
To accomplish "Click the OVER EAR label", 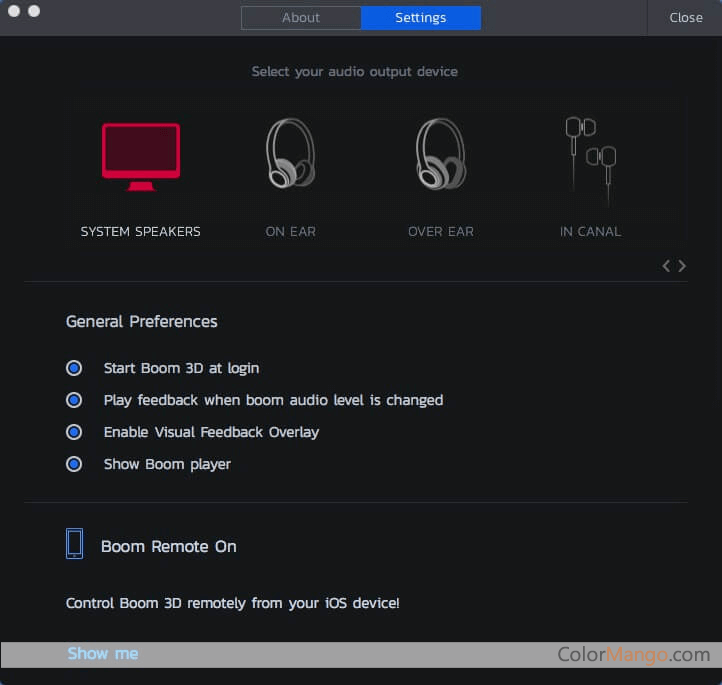I will point(440,231).
